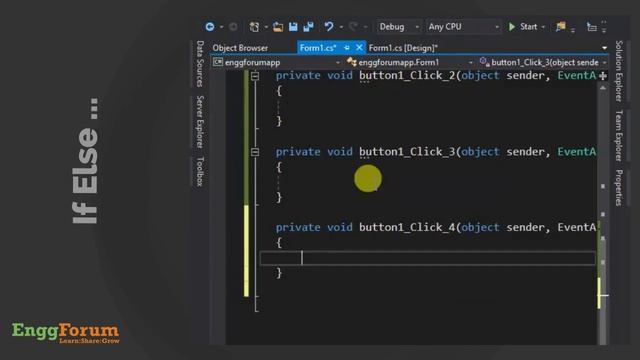The height and width of the screenshot is (360, 640).
Task: Click the empty line inside button1_Click_4 body
Action: pyautogui.click(x=427, y=258)
